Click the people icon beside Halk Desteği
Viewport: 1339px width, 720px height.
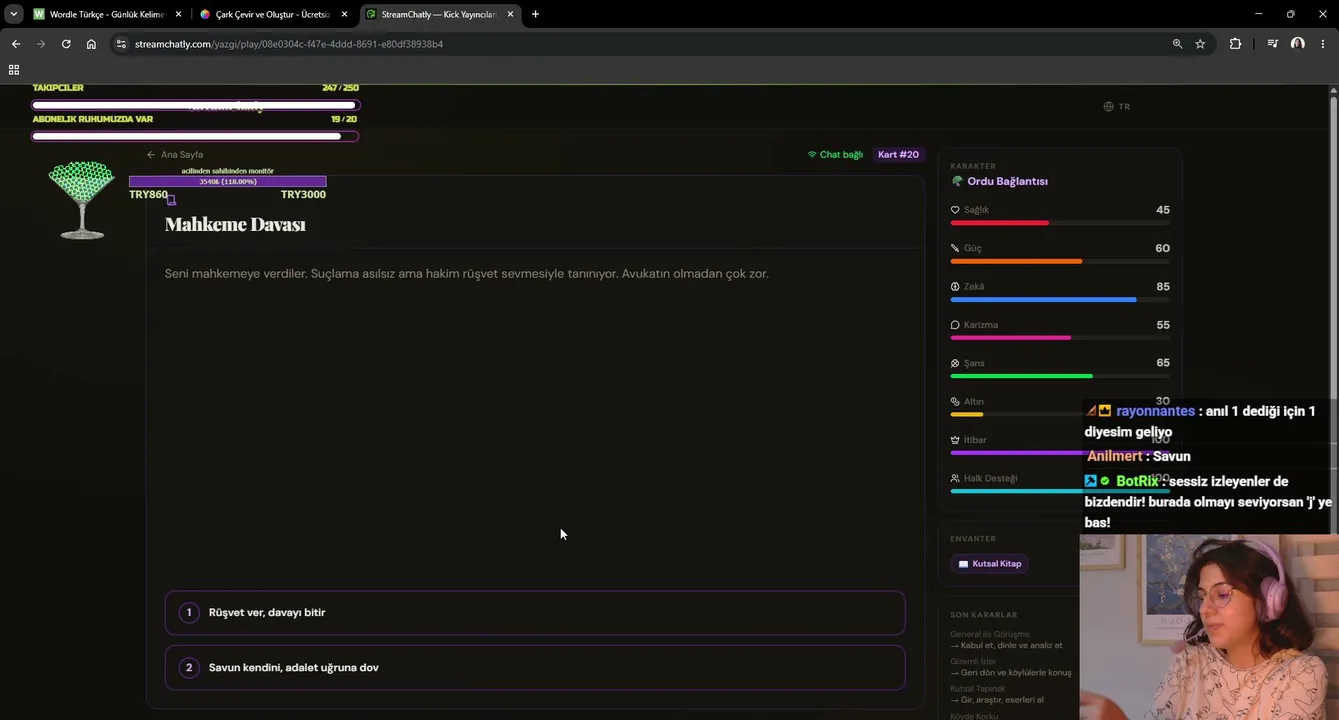tap(955, 479)
